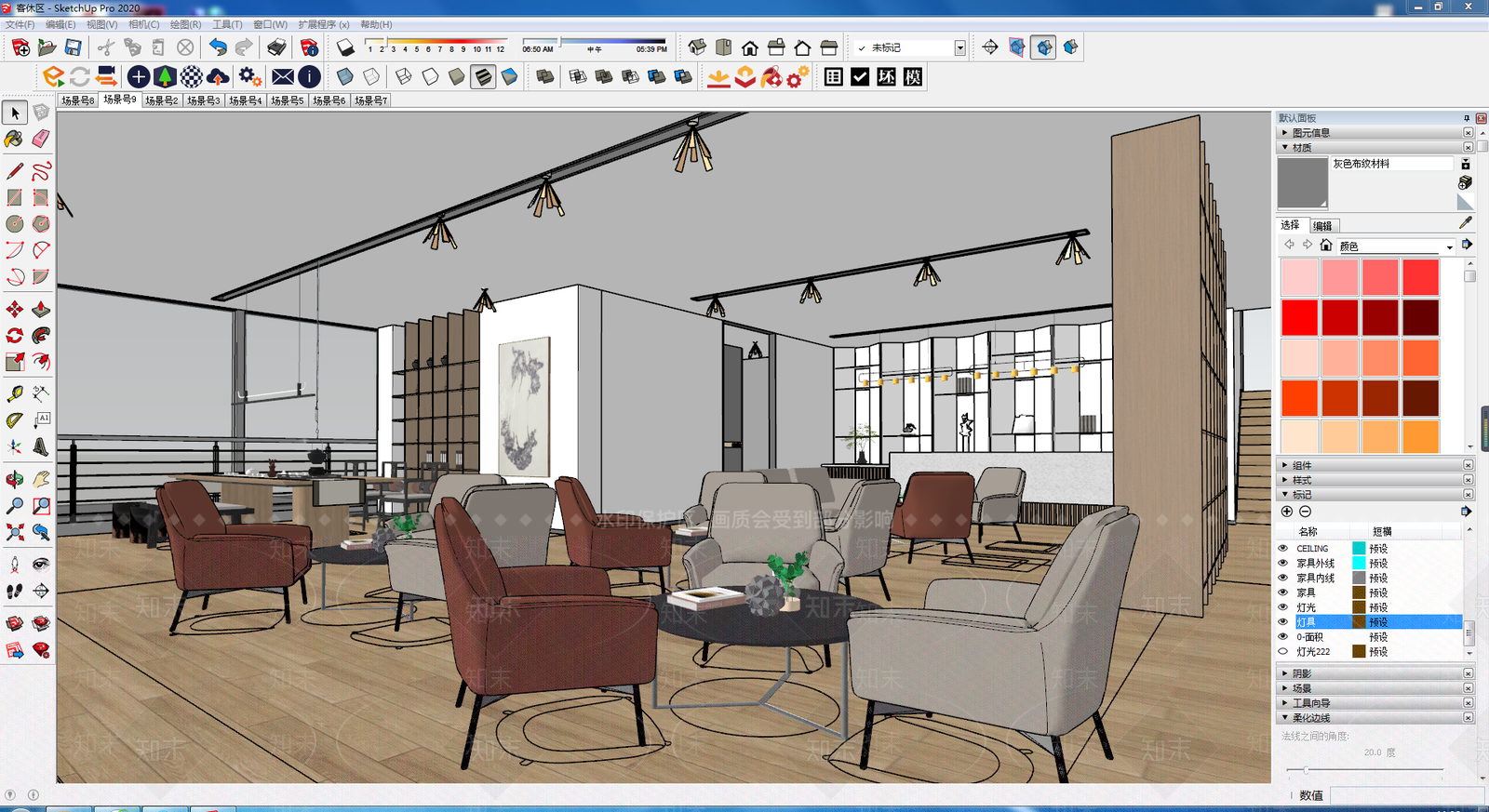This screenshot has height=812, width=1489.
Task: Choose the Paint Bucket tool
Action: [x=15, y=140]
